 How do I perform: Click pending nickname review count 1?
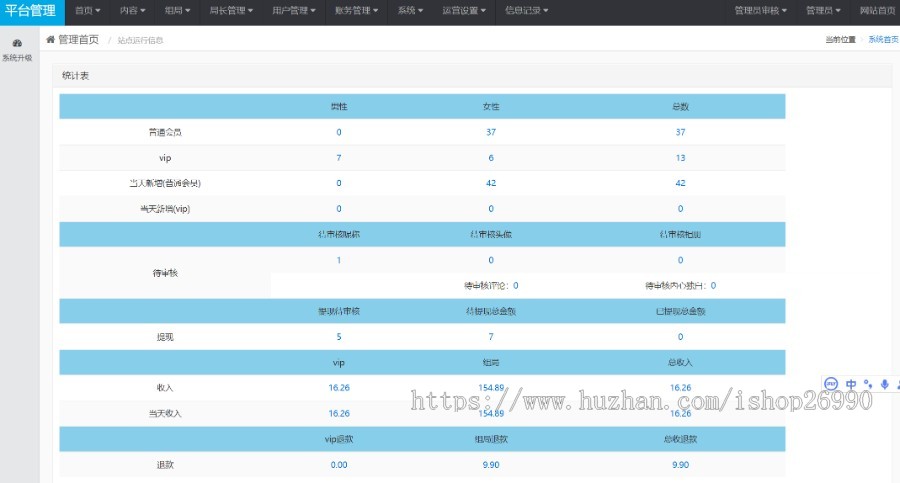click(339, 260)
